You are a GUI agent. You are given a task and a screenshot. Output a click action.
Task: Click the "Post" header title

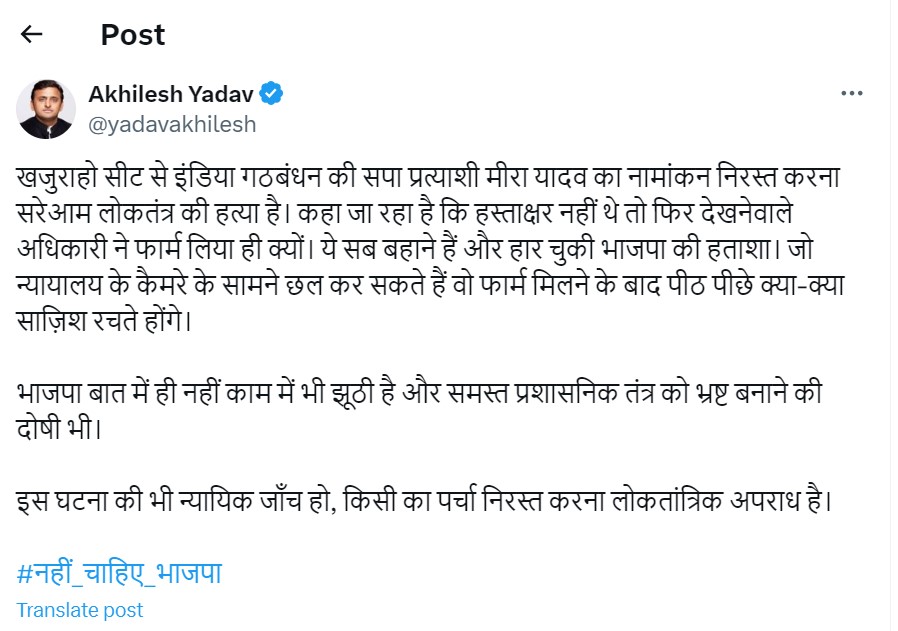tap(132, 35)
